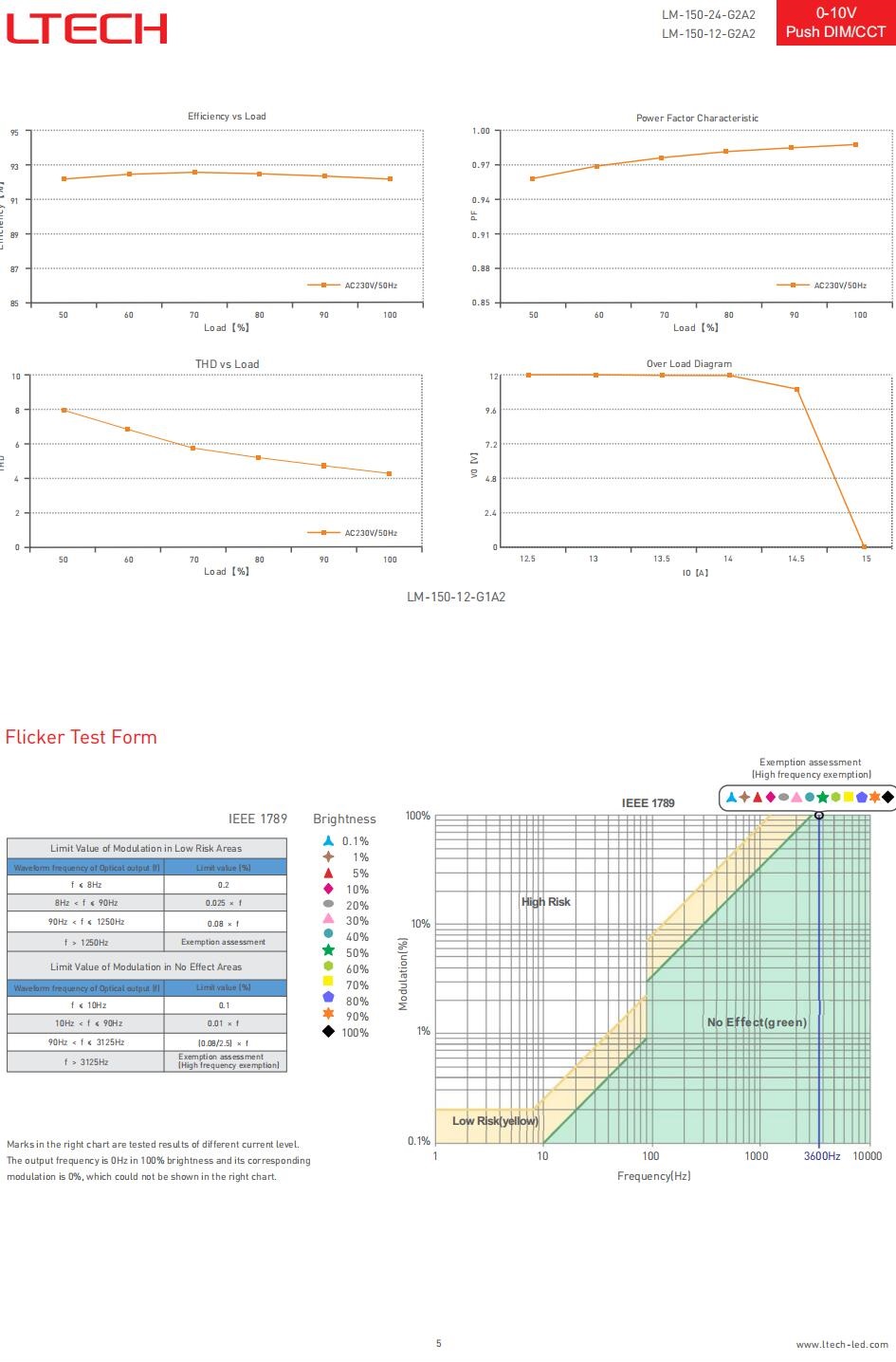Screen dimensions: 896x1362
Task: Click the cyan triangle beside 0.1% brightness
Action: (x=328, y=840)
